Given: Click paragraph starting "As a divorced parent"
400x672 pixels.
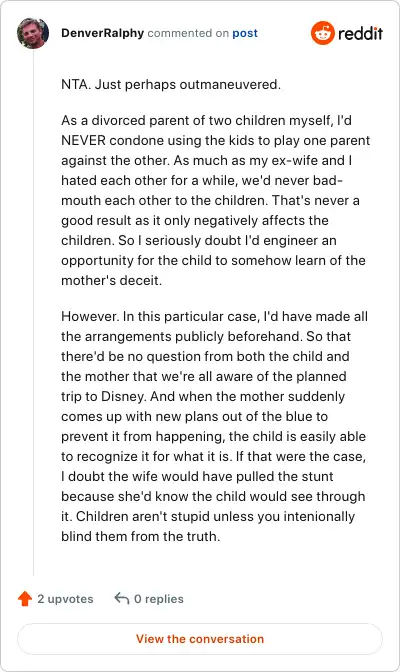Looking at the screenshot, I should click(x=216, y=200).
